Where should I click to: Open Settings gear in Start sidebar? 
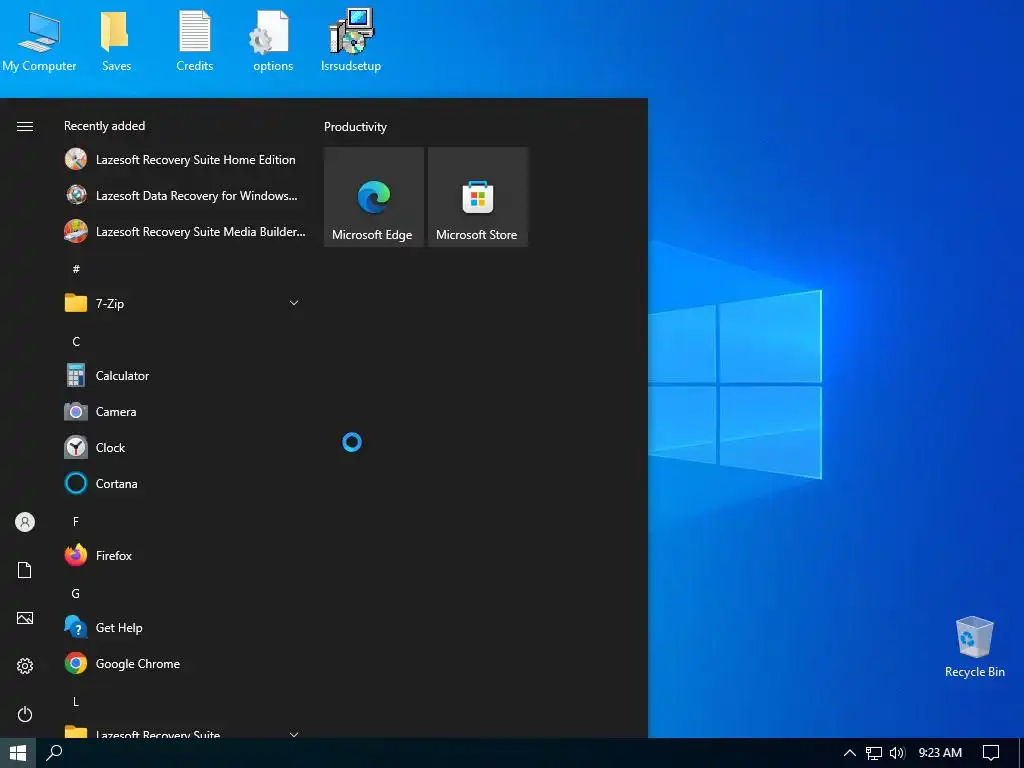tap(25, 665)
